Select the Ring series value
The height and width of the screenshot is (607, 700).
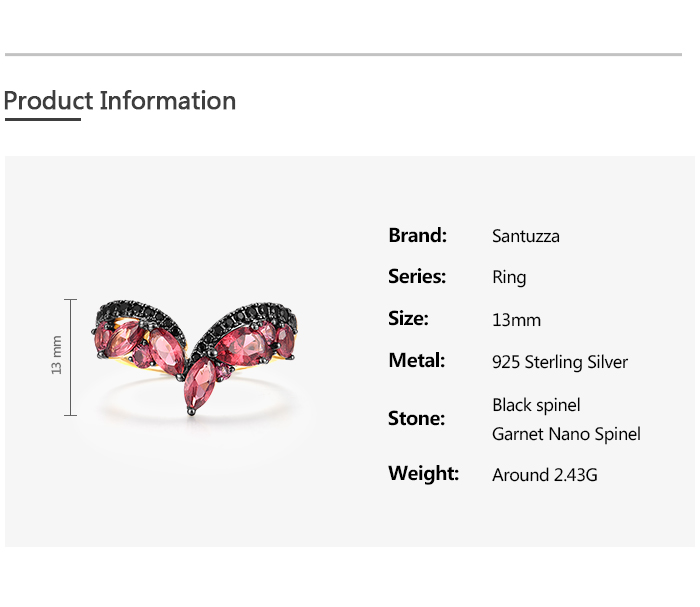pos(509,278)
